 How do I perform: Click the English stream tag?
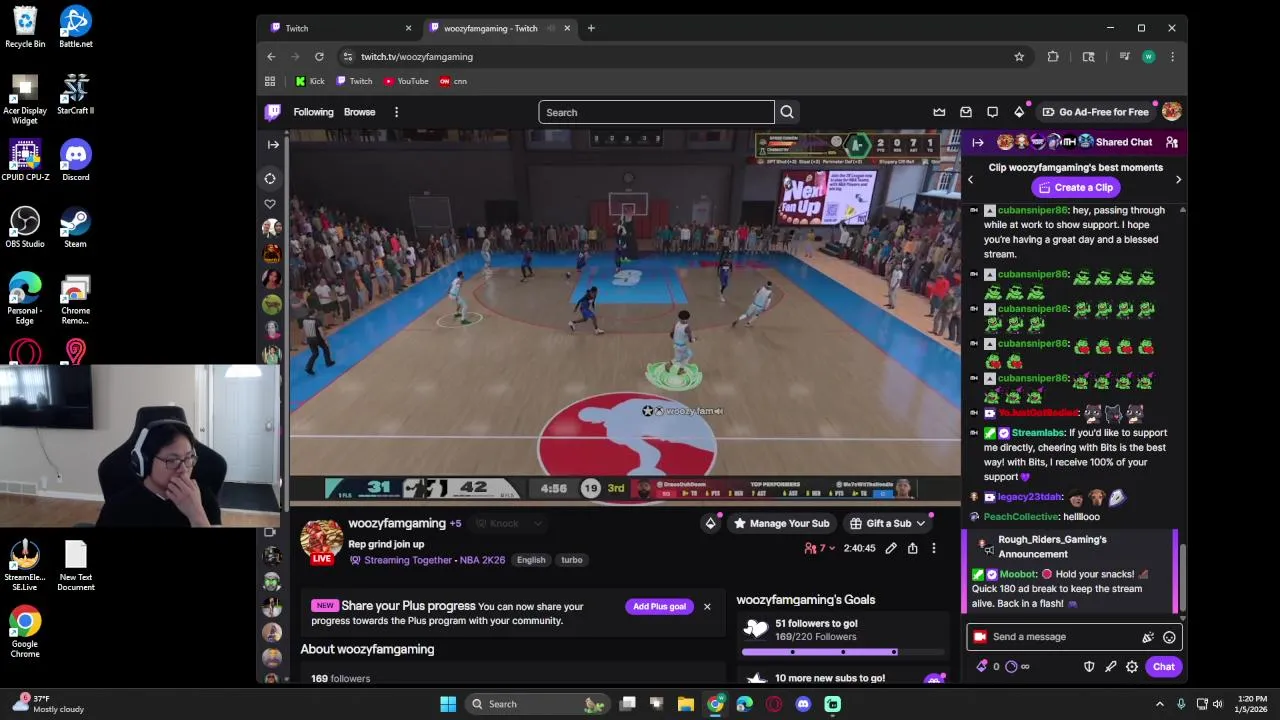531,560
